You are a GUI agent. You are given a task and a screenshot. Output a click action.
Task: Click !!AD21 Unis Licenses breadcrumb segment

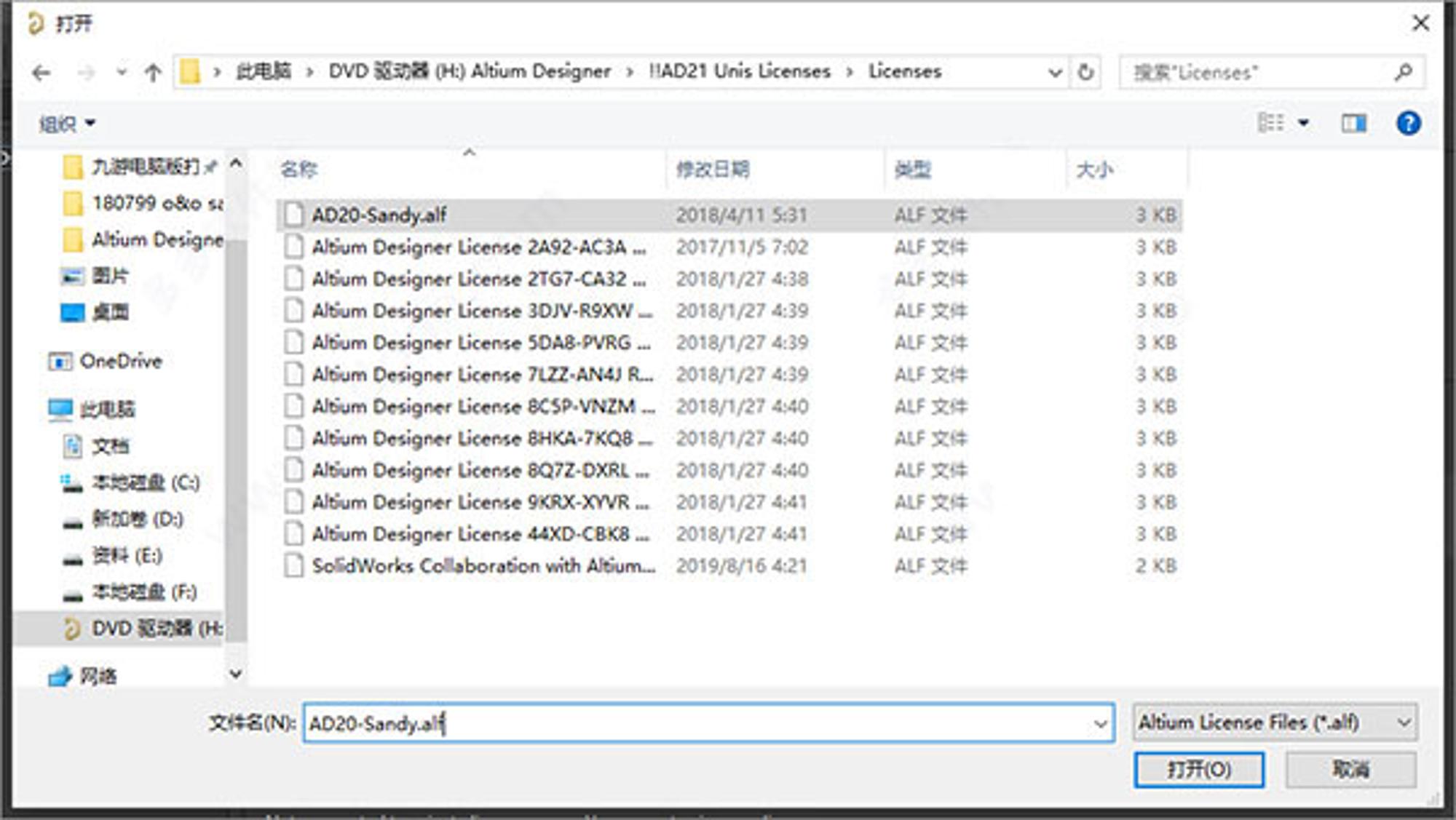click(x=739, y=71)
